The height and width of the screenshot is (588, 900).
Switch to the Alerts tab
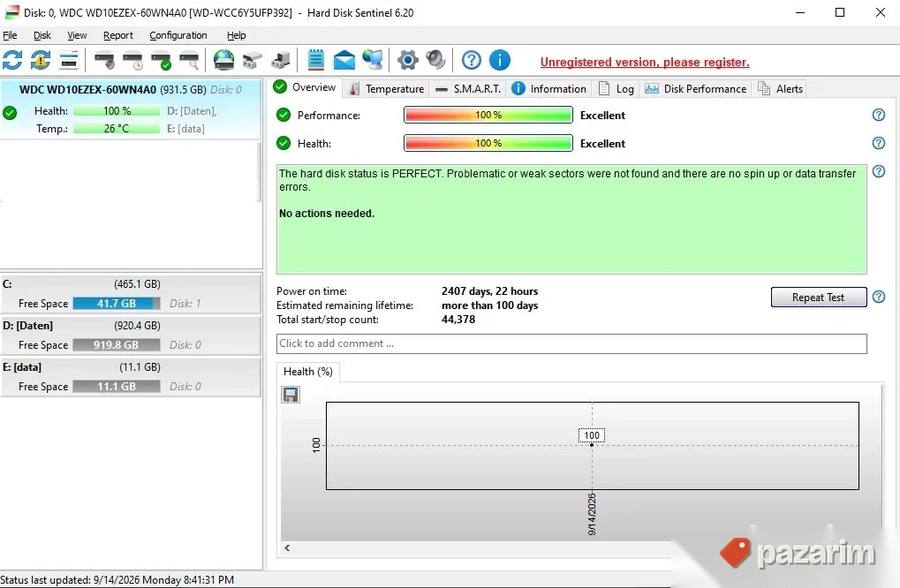[x=781, y=89]
